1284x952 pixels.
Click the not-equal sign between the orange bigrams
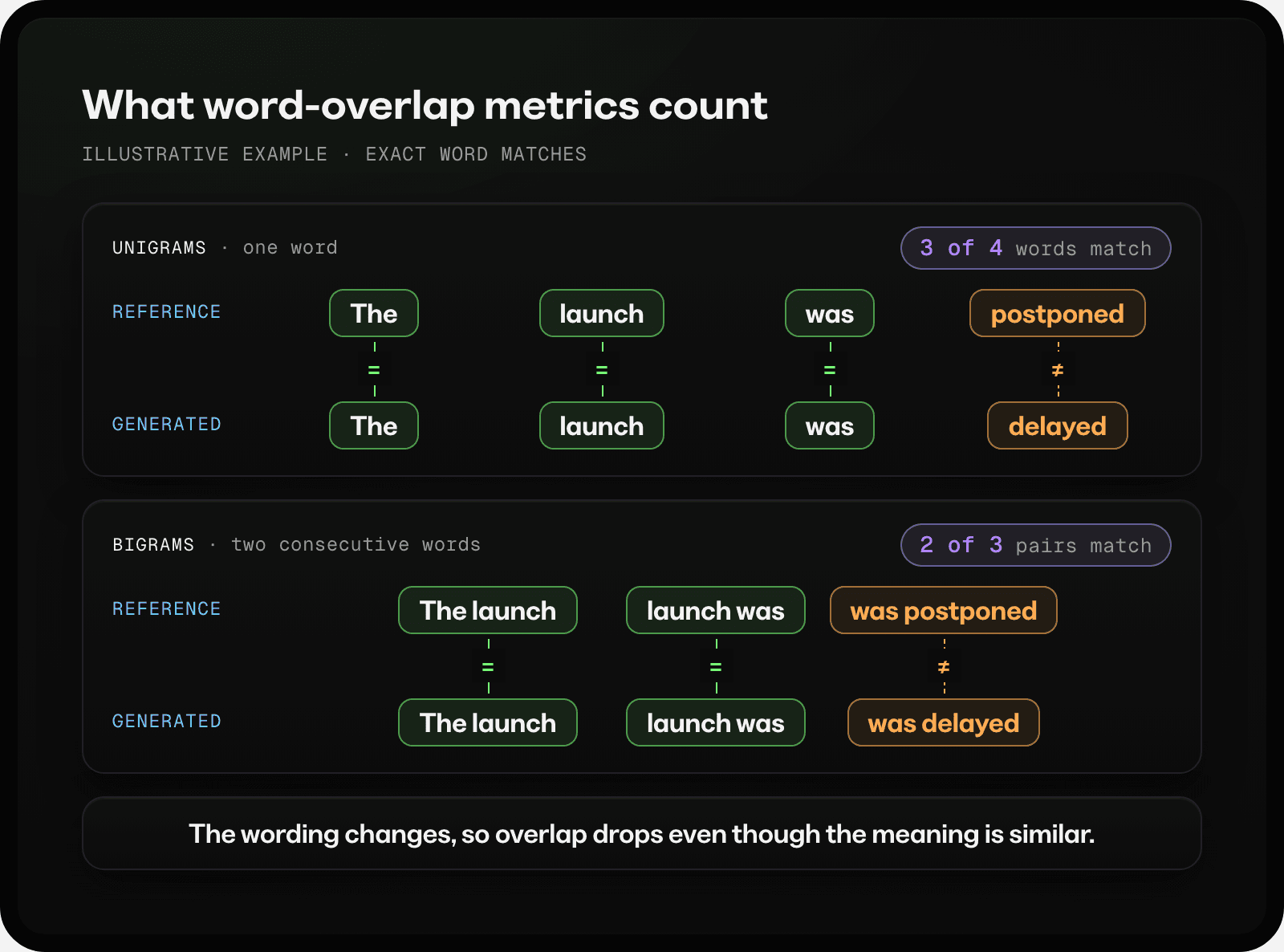click(x=944, y=667)
